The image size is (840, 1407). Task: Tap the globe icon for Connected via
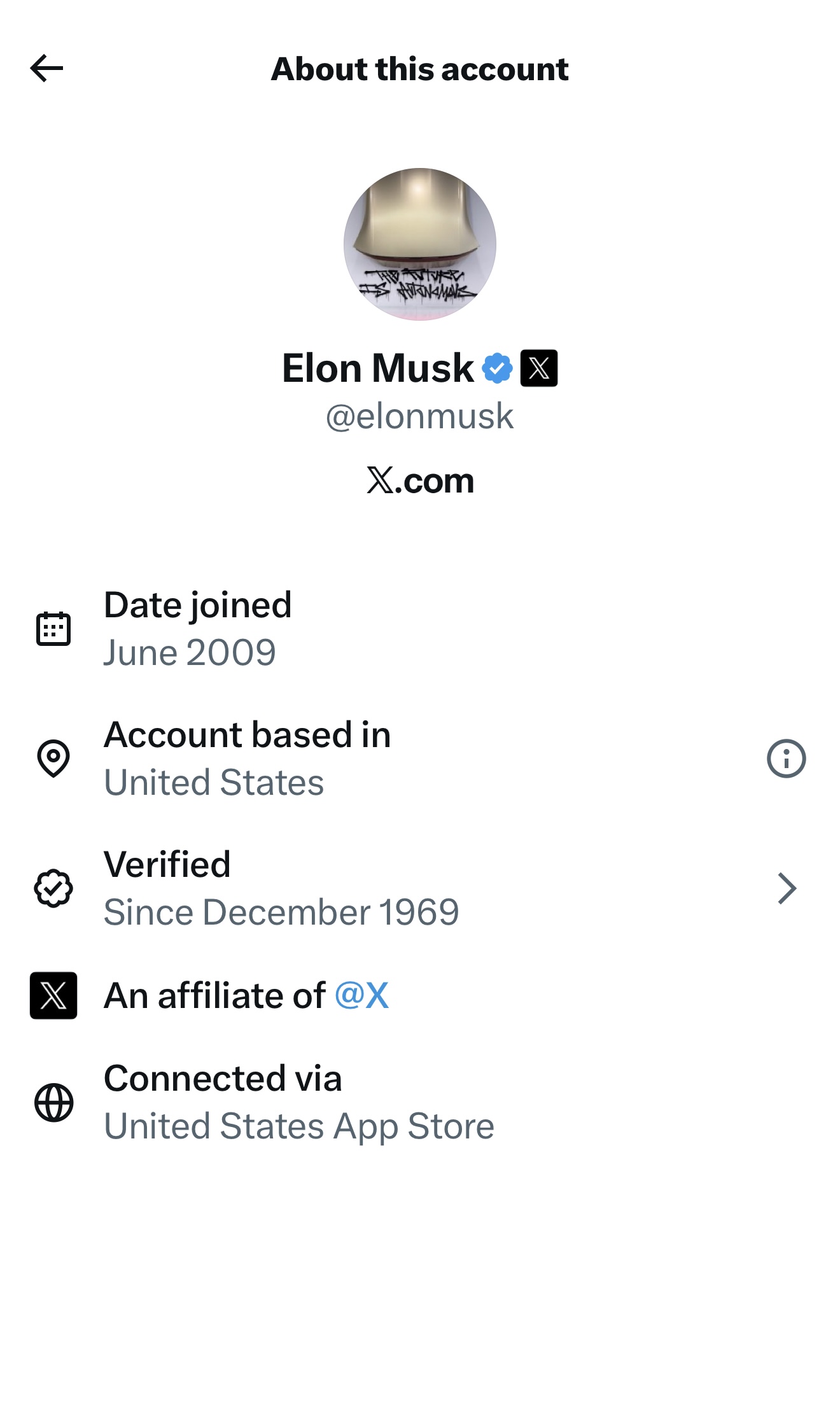point(53,1102)
